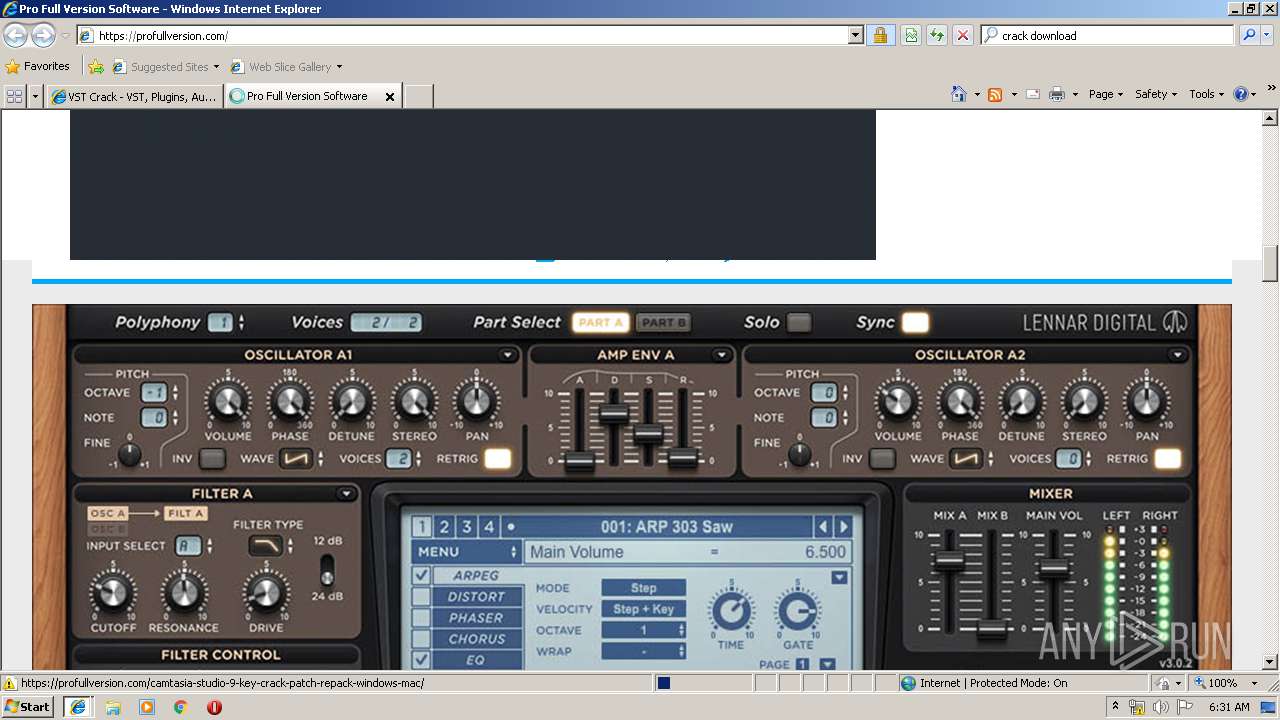Open Windows Explorer folder in taskbar

point(113,707)
